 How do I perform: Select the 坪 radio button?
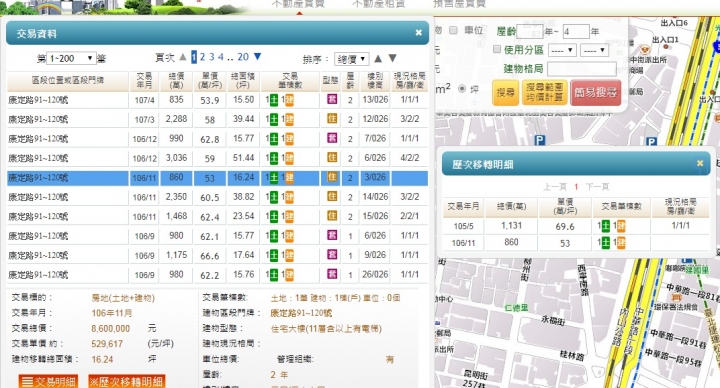(462, 89)
